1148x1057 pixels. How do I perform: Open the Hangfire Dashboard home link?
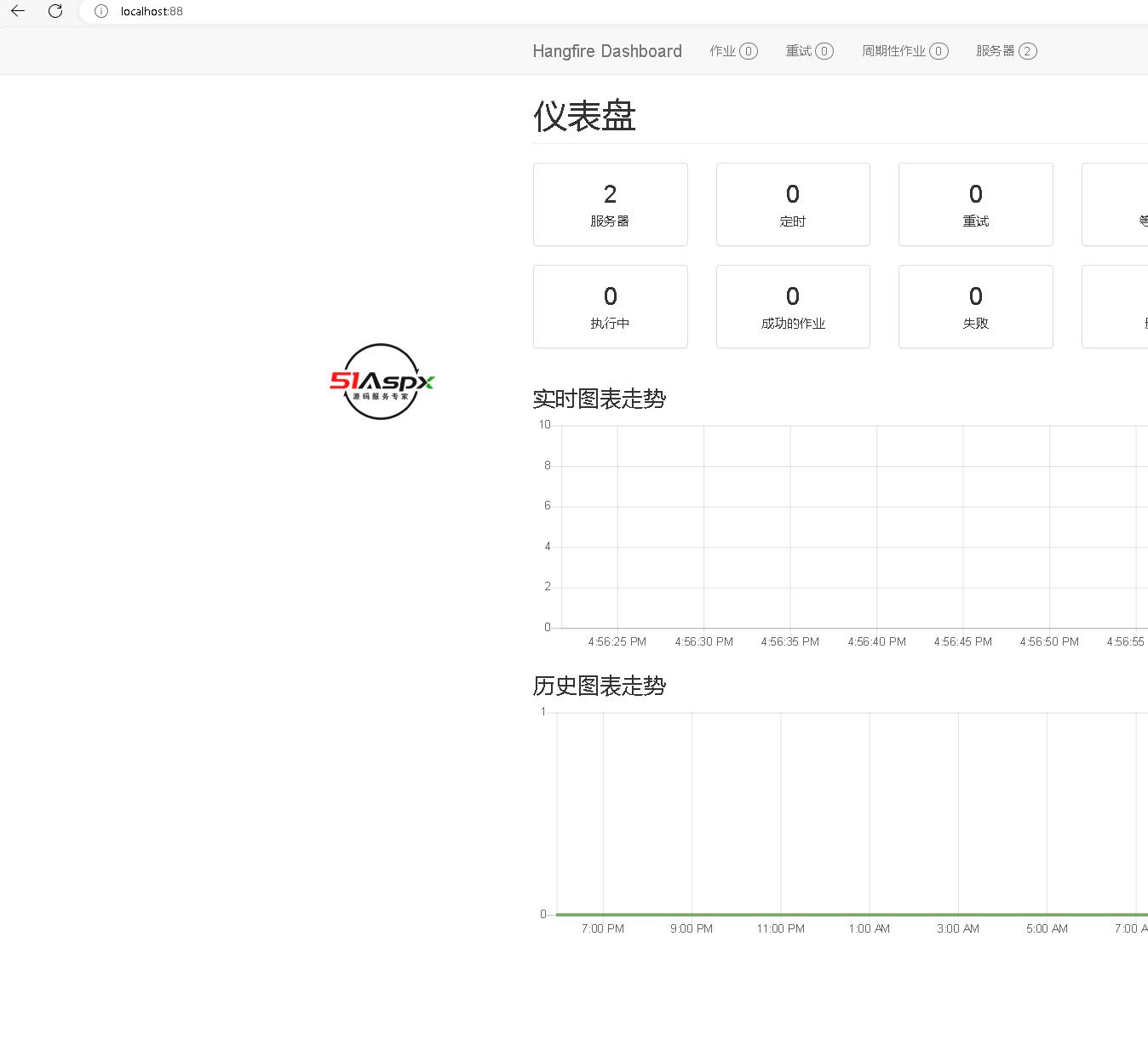coord(607,51)
